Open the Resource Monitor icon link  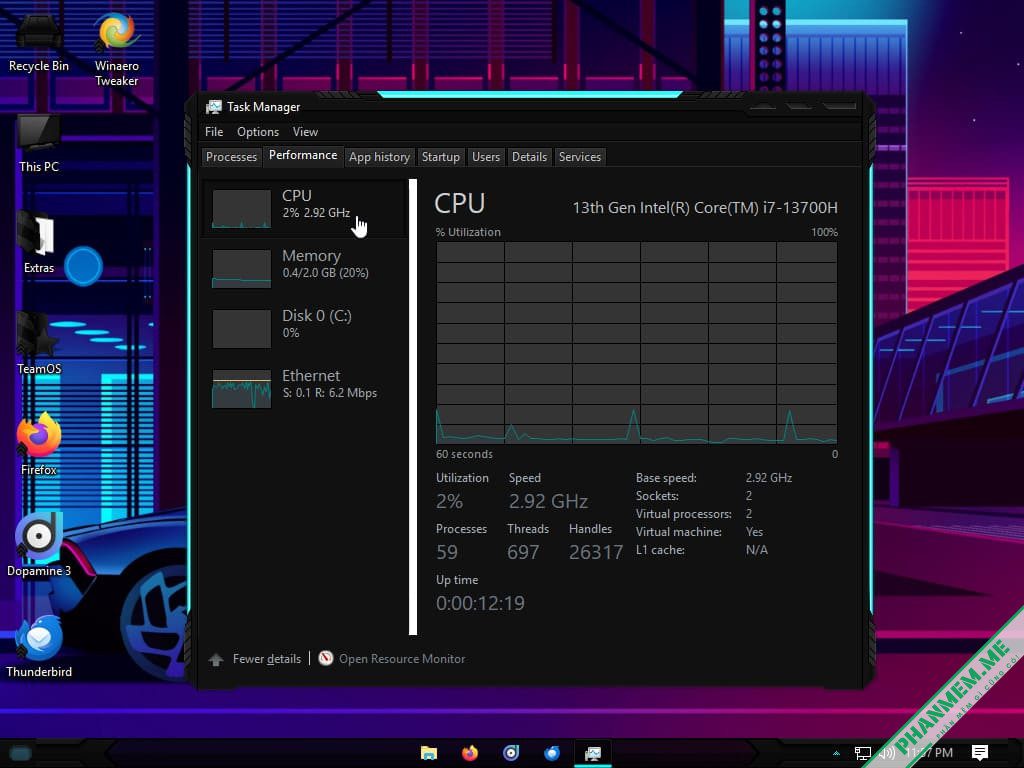[391, 658]
